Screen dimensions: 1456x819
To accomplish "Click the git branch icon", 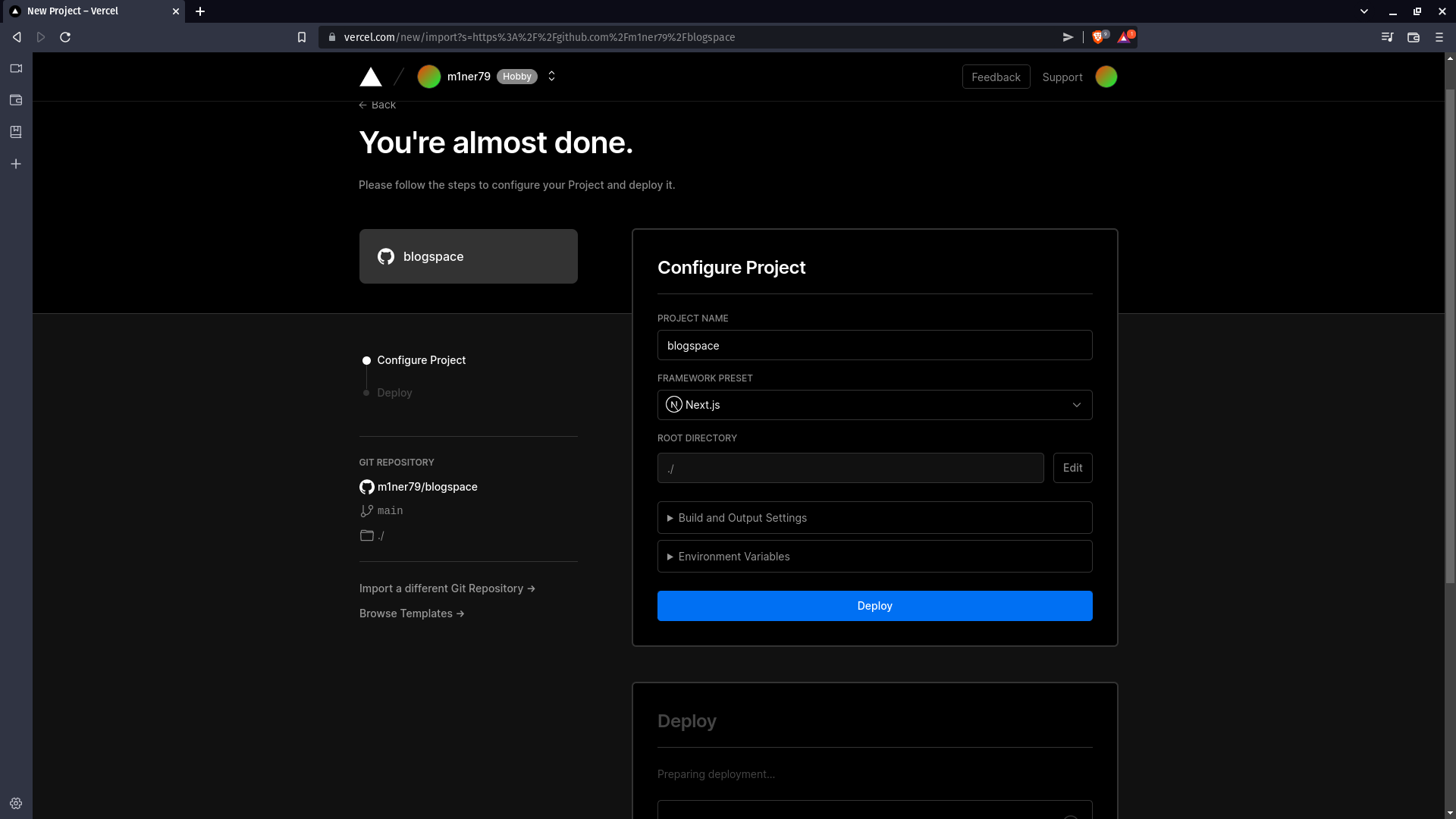I will point(367,511).
